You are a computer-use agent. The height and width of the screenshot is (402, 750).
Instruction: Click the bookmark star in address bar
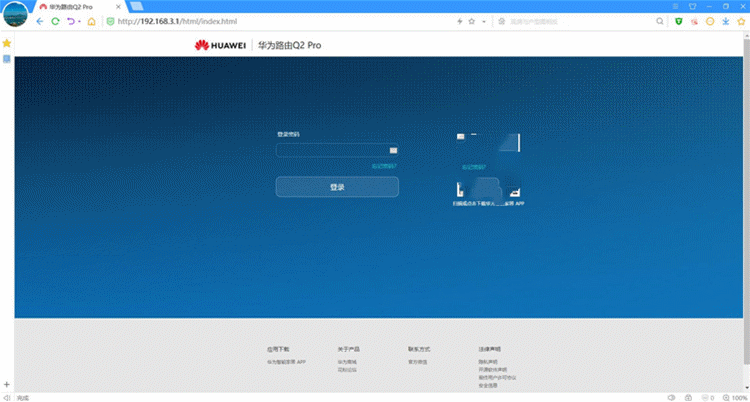click(x=473, y=21)
